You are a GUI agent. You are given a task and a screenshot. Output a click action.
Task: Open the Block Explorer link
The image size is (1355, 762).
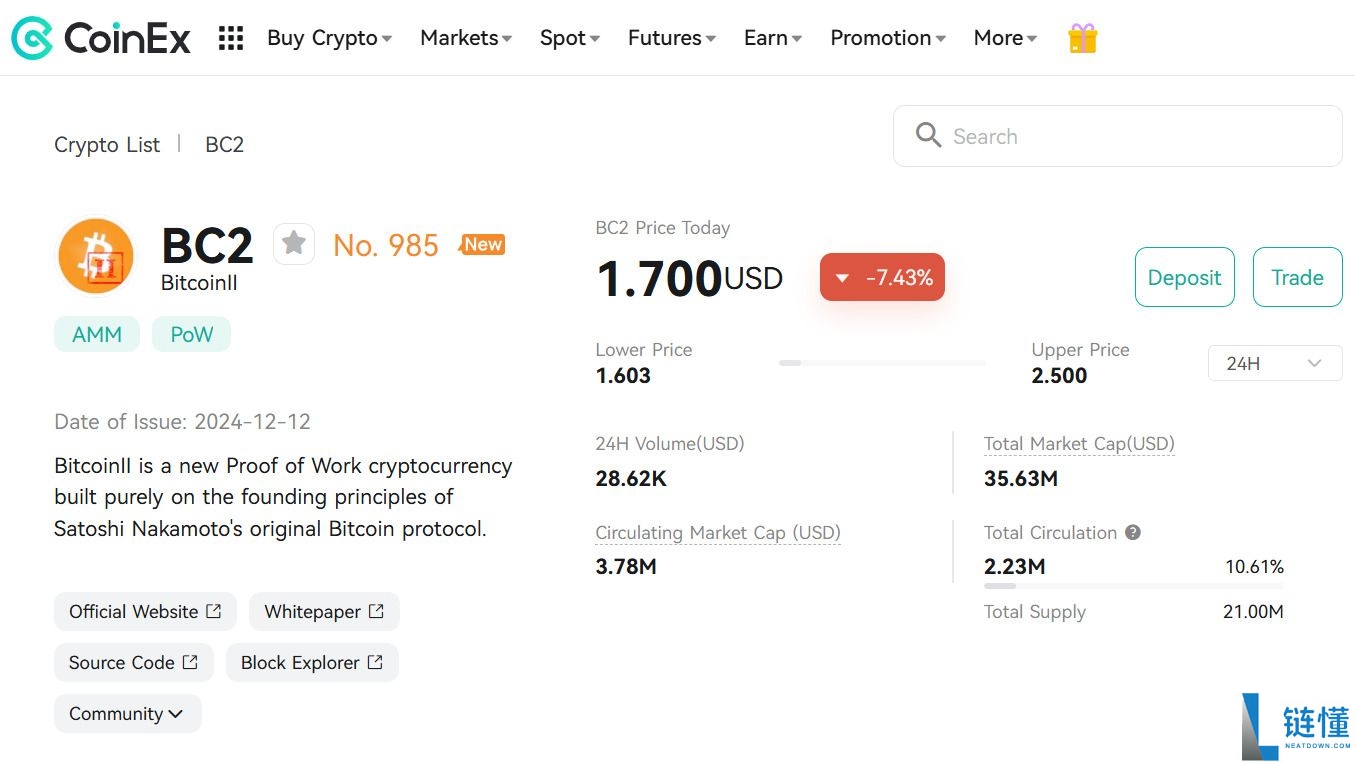pyautogui.click(x=312, y=663)
